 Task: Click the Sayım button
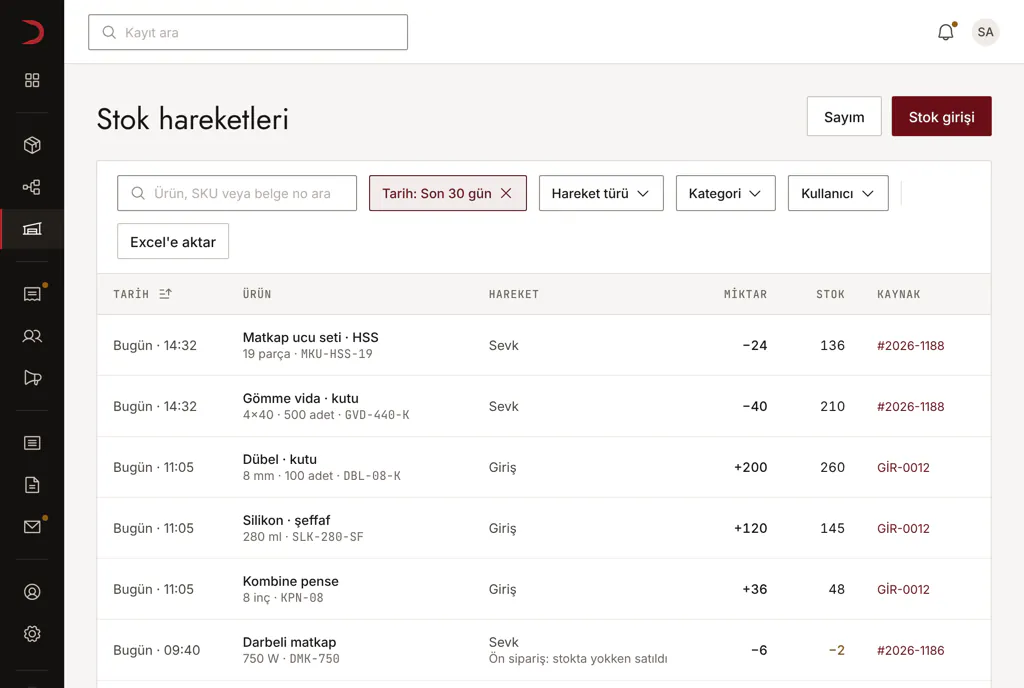tap(844, 116)
